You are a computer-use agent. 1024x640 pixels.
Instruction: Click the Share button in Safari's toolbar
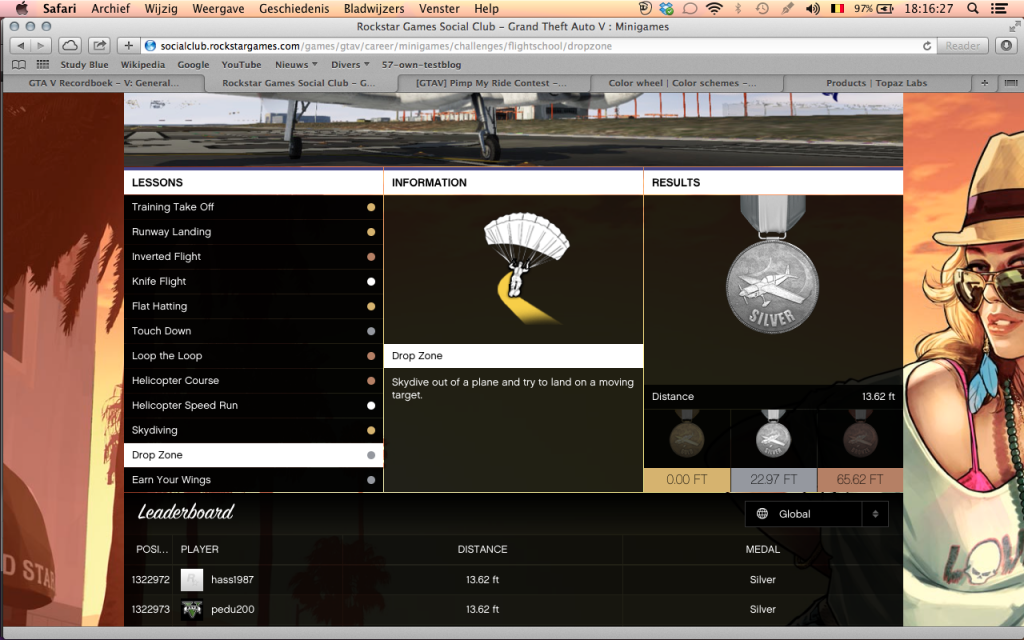(x=99, y=46)
